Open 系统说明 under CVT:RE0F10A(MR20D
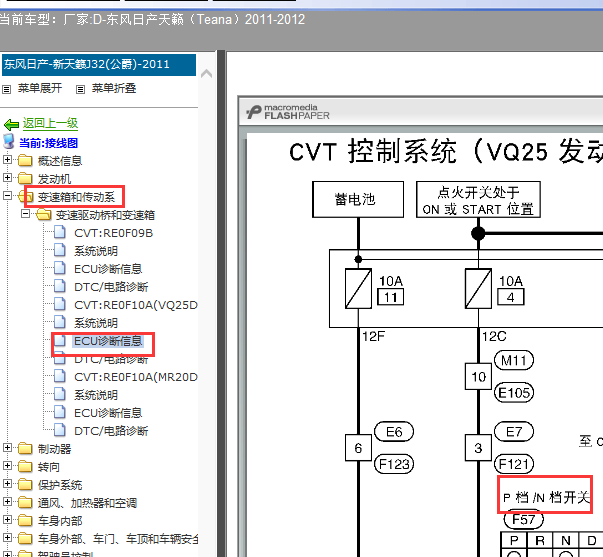603x557 pixels. pos(96,395)
